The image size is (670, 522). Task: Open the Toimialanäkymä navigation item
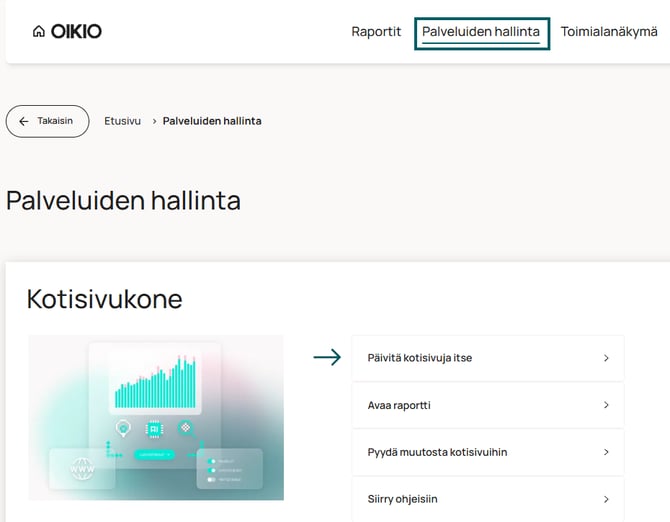[609, 32]
